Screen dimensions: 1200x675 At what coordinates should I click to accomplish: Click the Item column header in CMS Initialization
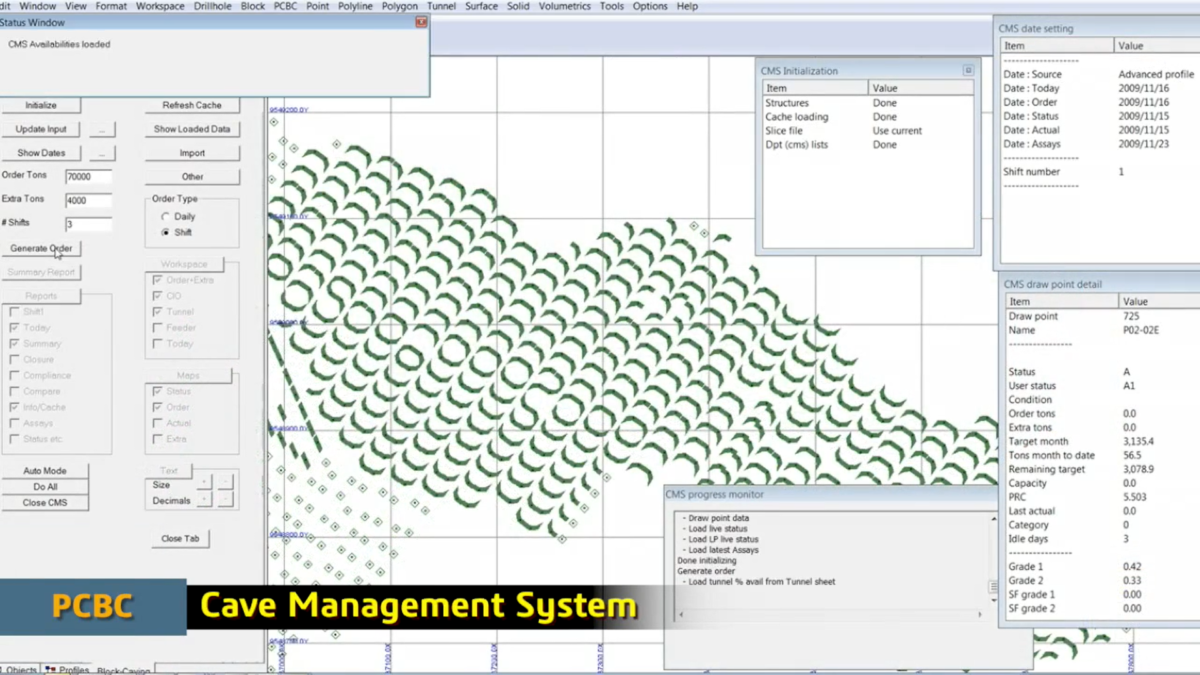[x=815, y=88]
